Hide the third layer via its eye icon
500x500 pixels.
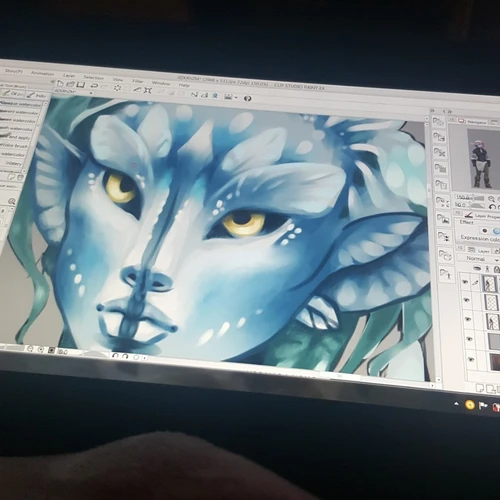(468, 319)
